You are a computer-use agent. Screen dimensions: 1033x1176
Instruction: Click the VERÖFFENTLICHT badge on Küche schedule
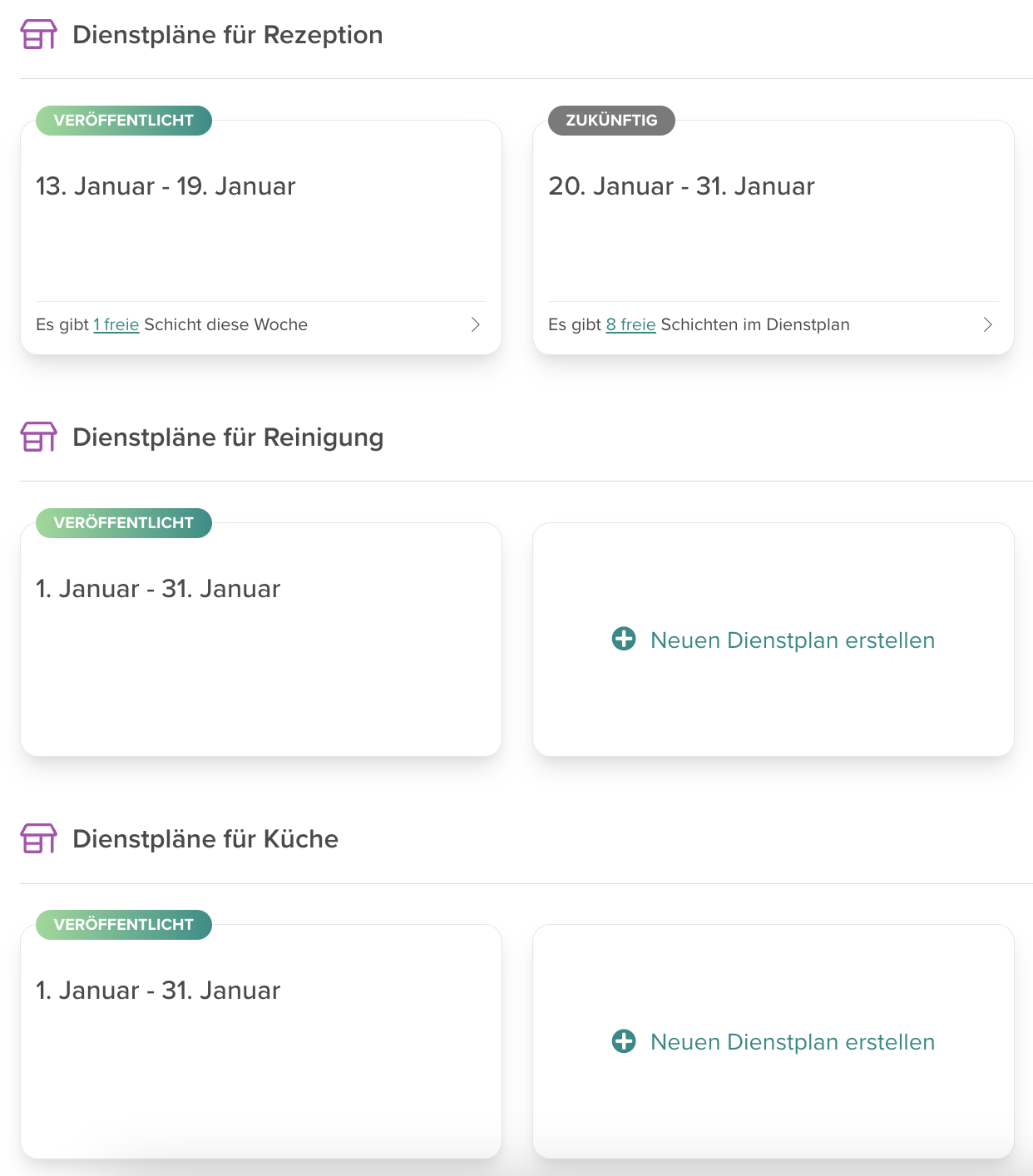[x=123, y=924]
